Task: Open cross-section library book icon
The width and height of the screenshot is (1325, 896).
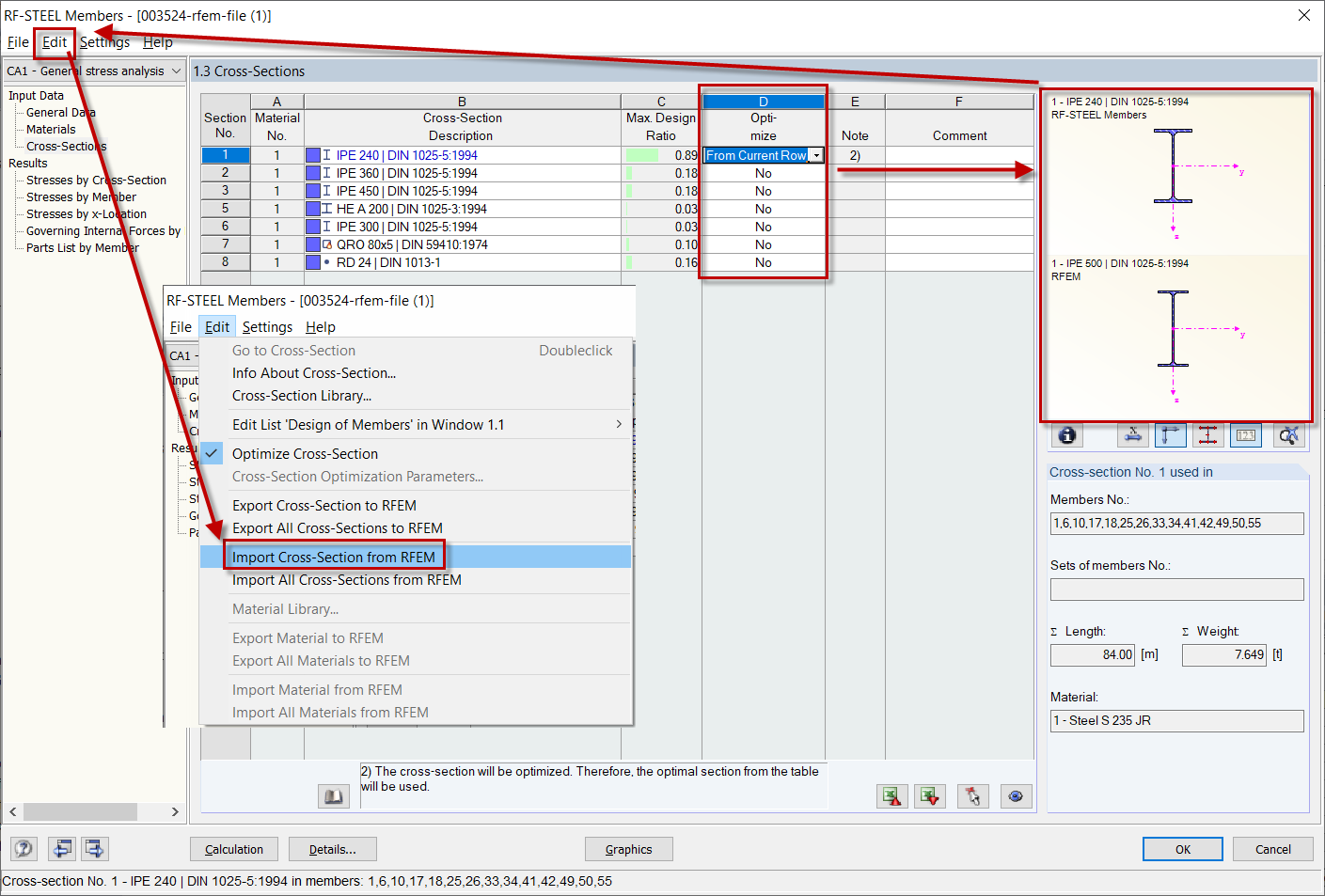Action: point(334,796)
